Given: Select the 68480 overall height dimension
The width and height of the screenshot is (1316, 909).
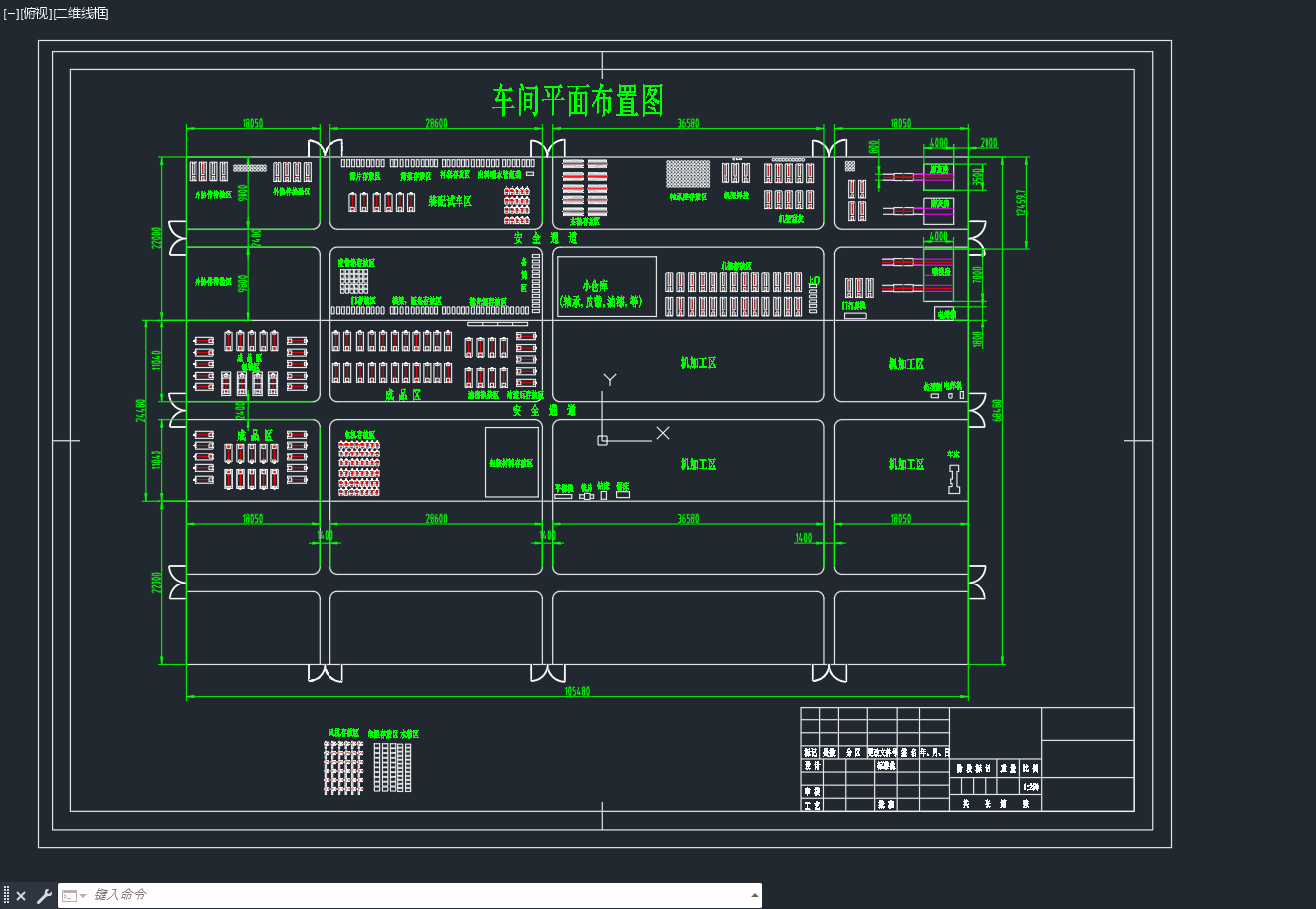Looking at the screenshot, I should click(x=997, y=410).
